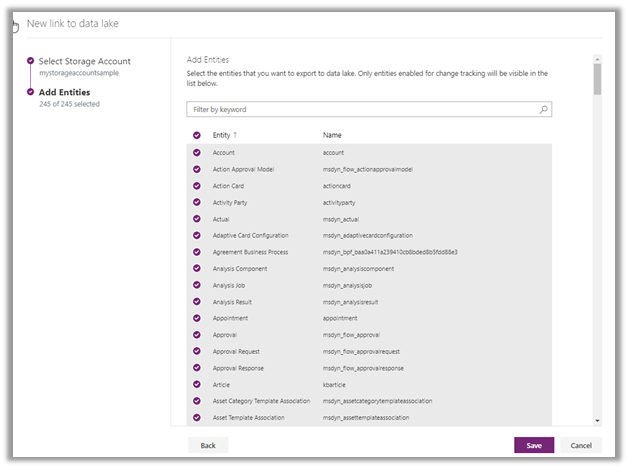Sort by the Entity column header
628x469 pixels.
click(x=223, y=134)
